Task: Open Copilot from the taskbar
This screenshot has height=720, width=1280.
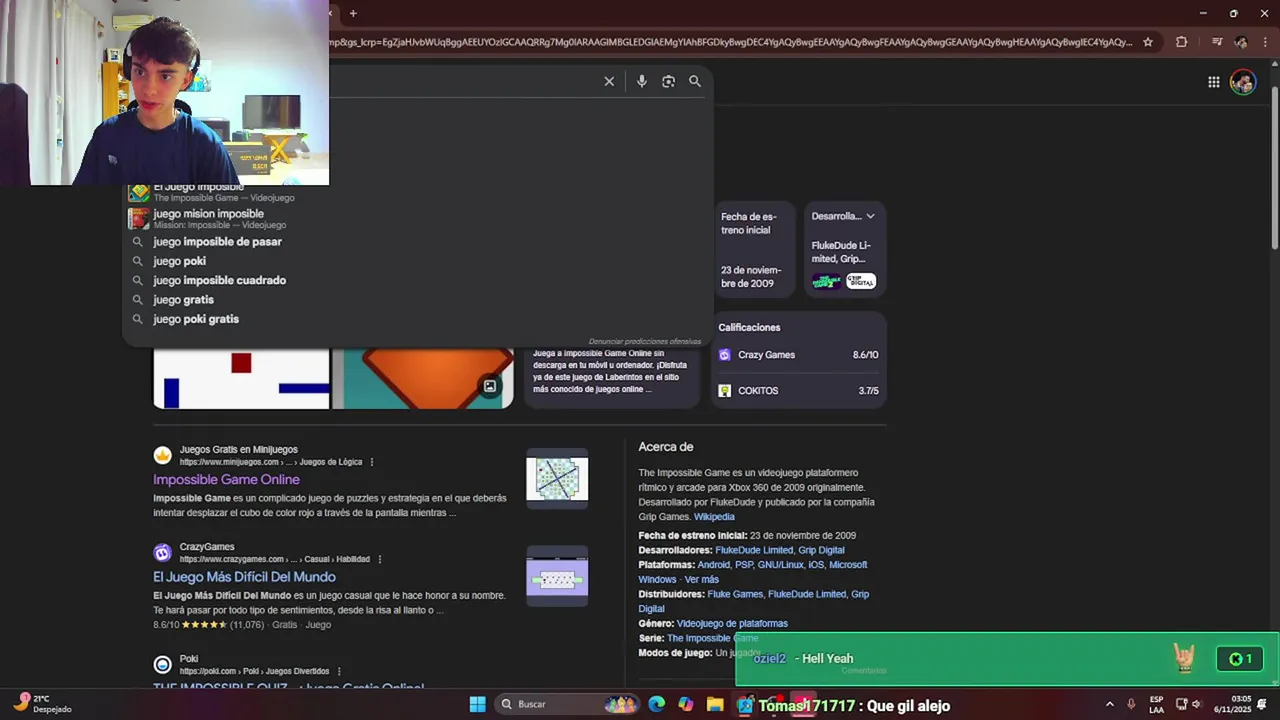Action: [685, 704]
